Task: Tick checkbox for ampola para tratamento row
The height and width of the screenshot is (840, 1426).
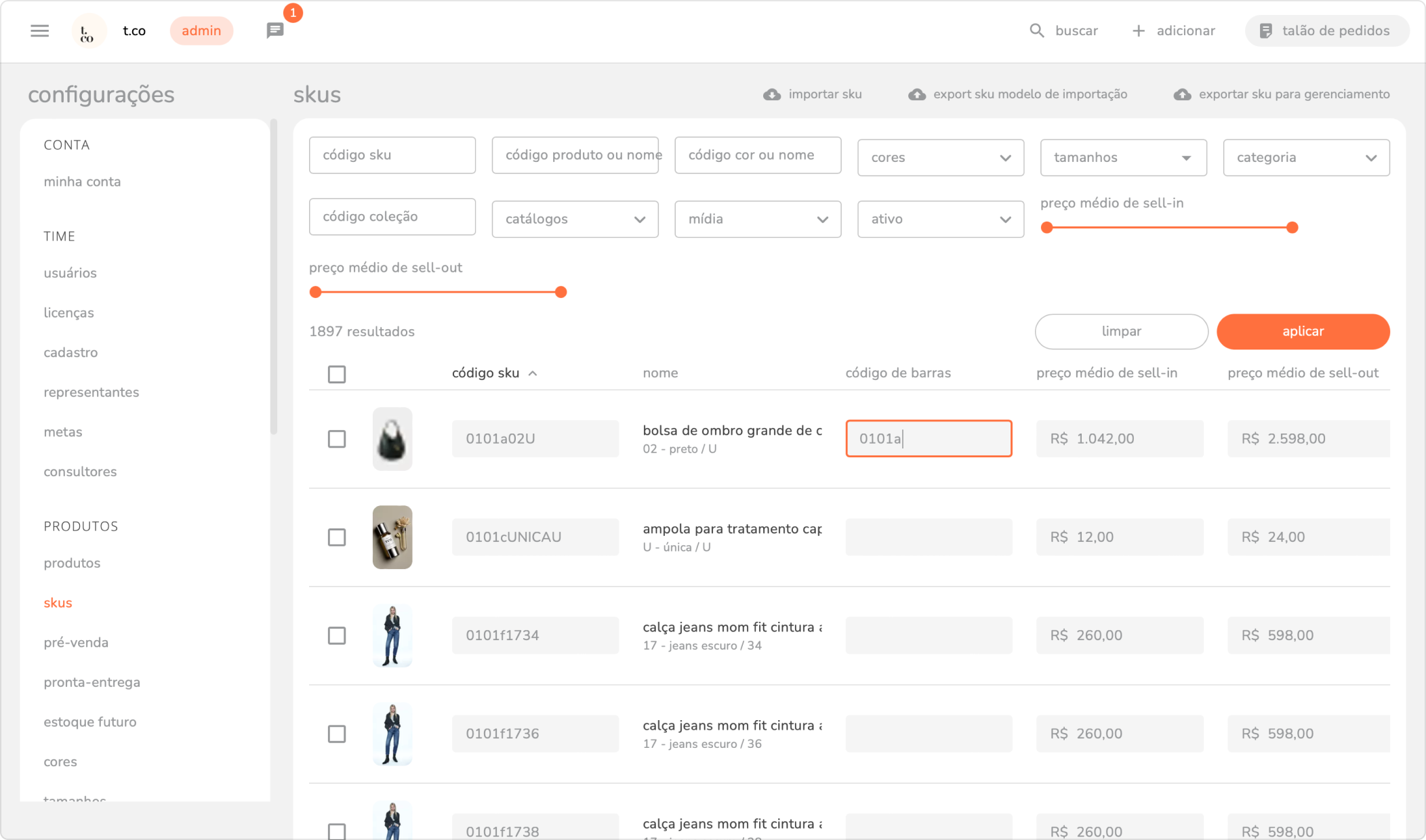Action: (337, 537)
